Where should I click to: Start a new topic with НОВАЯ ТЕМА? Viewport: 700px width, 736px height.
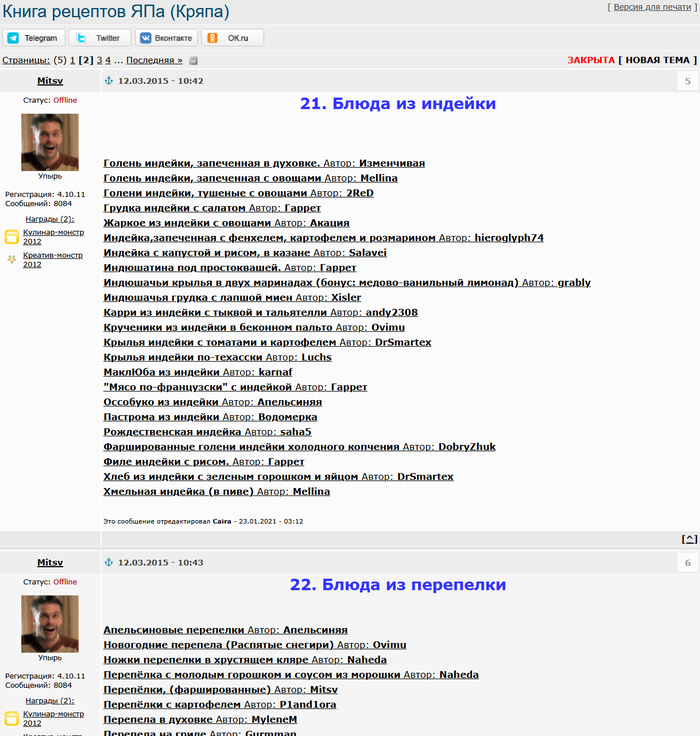pos(657,60)
